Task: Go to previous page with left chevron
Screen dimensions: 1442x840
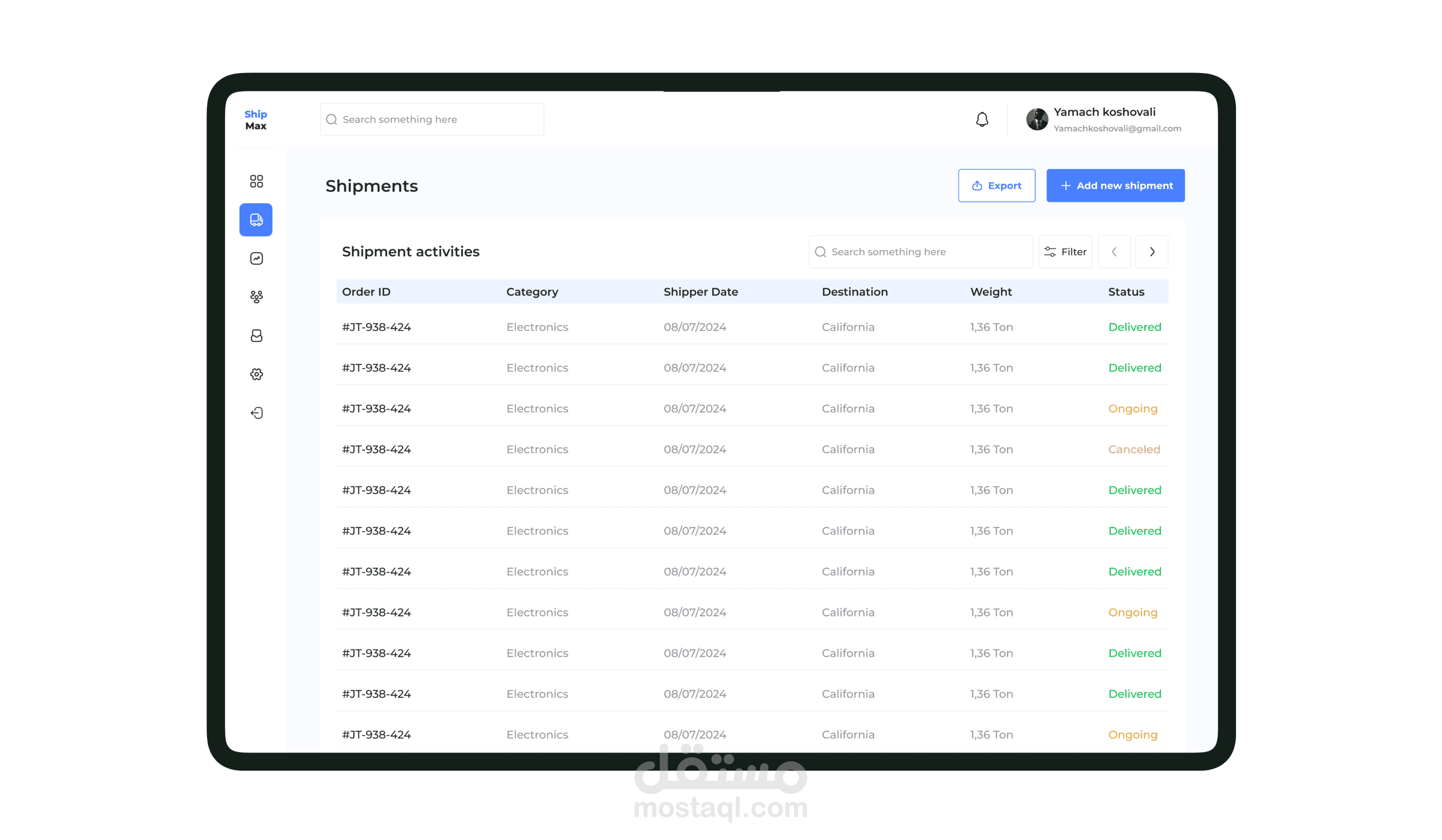Action: point(1114,252)
